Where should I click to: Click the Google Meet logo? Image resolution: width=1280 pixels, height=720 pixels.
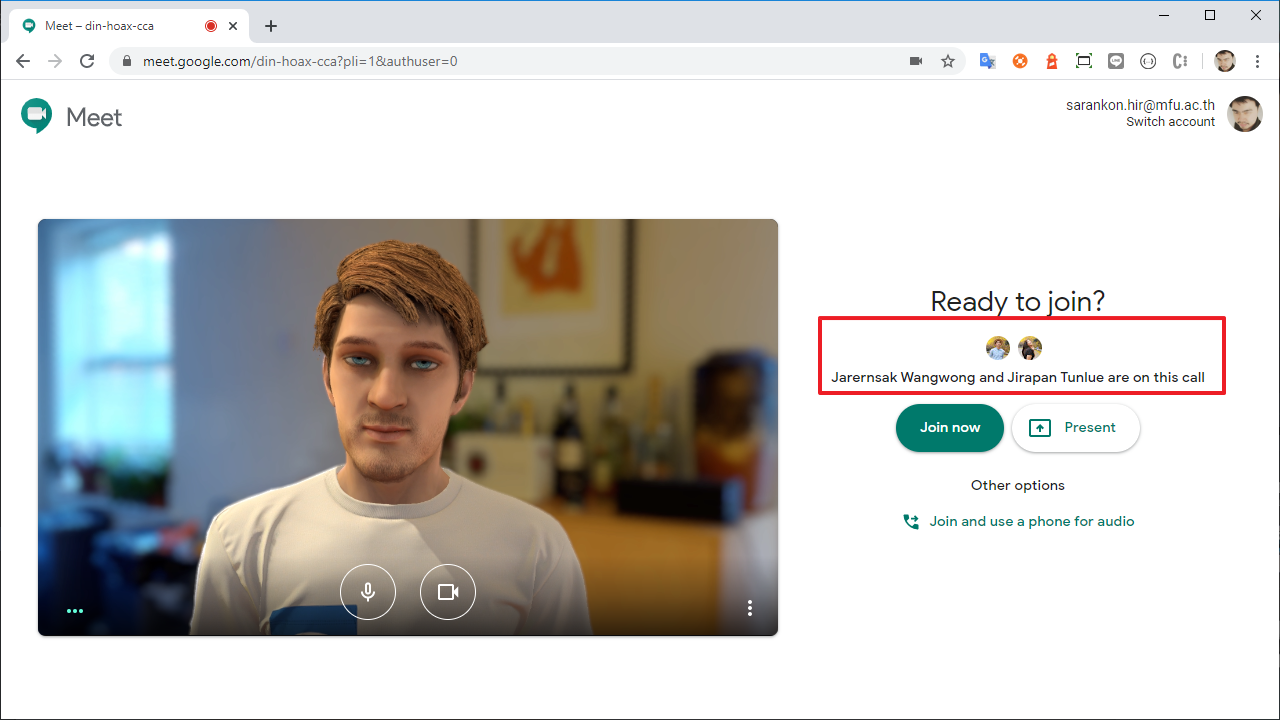[x=72, y=117]
